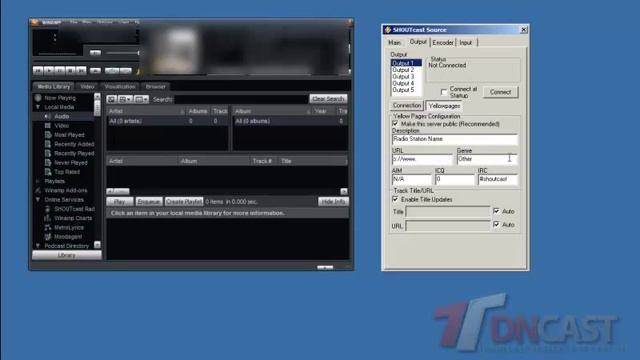Click the Recently Added list icon
This screenshot has width=640, height=360.
pos(48,144)
